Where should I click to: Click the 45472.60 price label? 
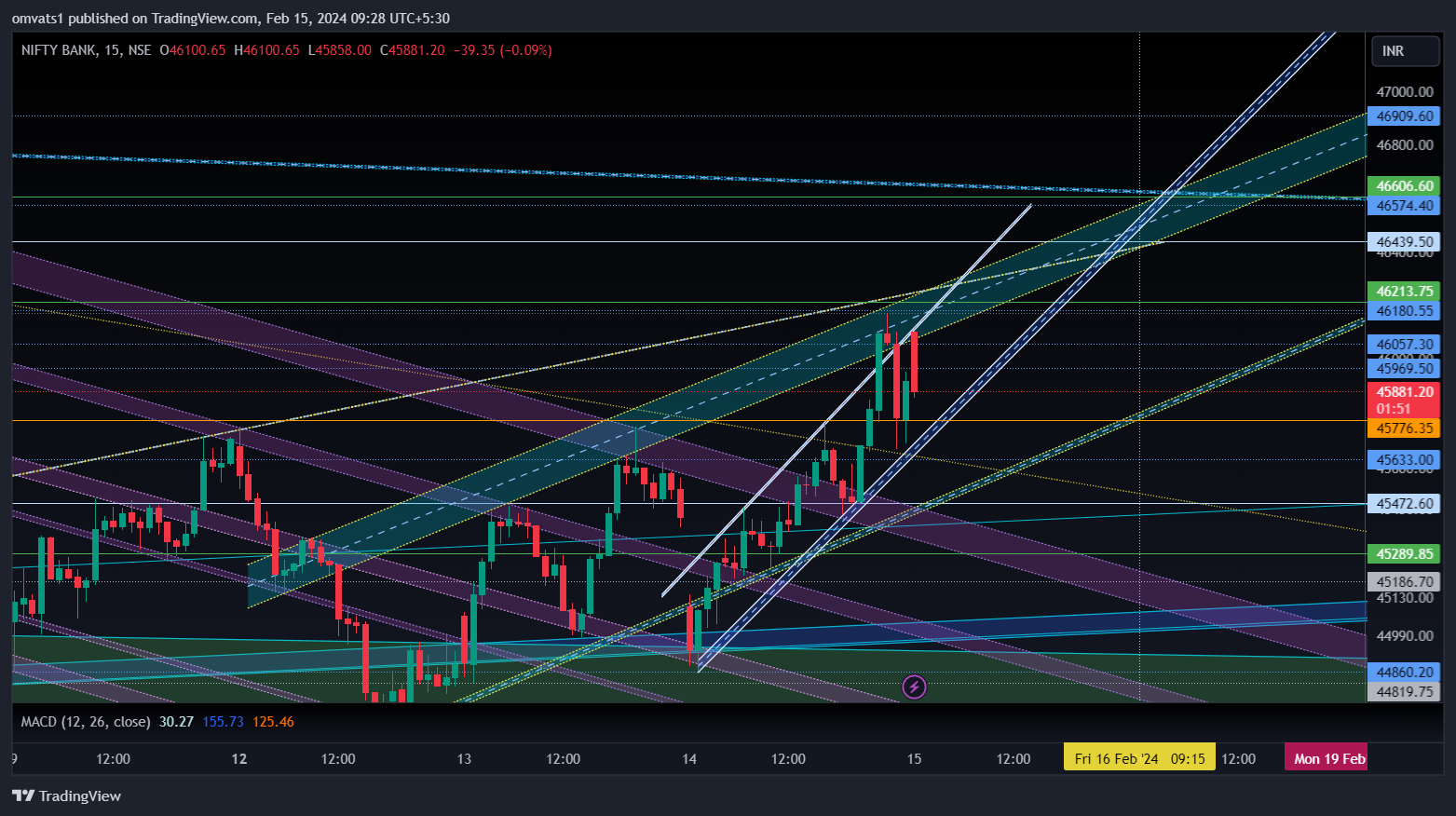[1404, 504]
